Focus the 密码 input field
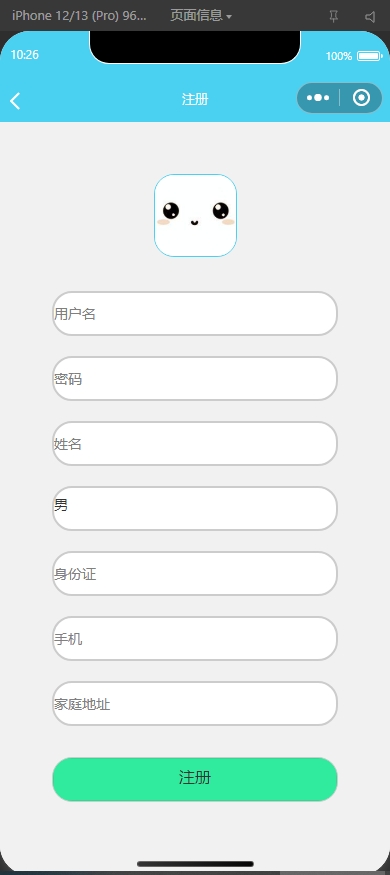Image resolution: width=390 pixels, height=875 pixels. point(195,378)
